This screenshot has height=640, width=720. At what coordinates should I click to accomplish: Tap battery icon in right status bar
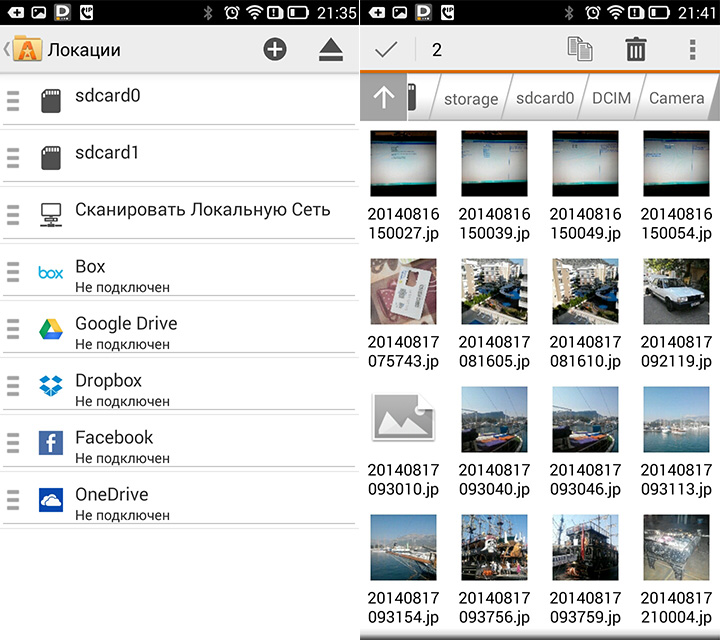click(x=659, y=12)
